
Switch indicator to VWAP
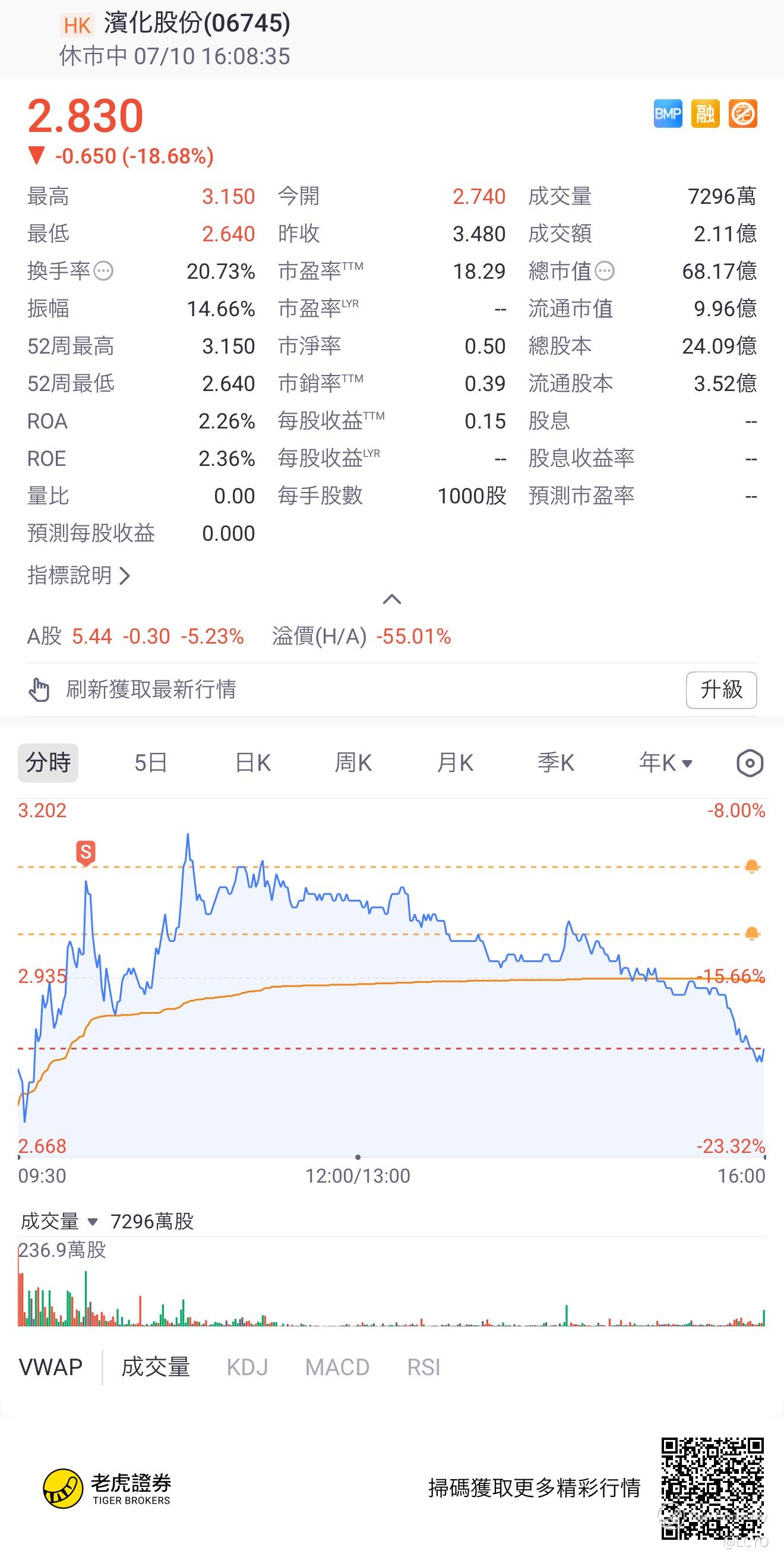click(x=51, y=1367)
